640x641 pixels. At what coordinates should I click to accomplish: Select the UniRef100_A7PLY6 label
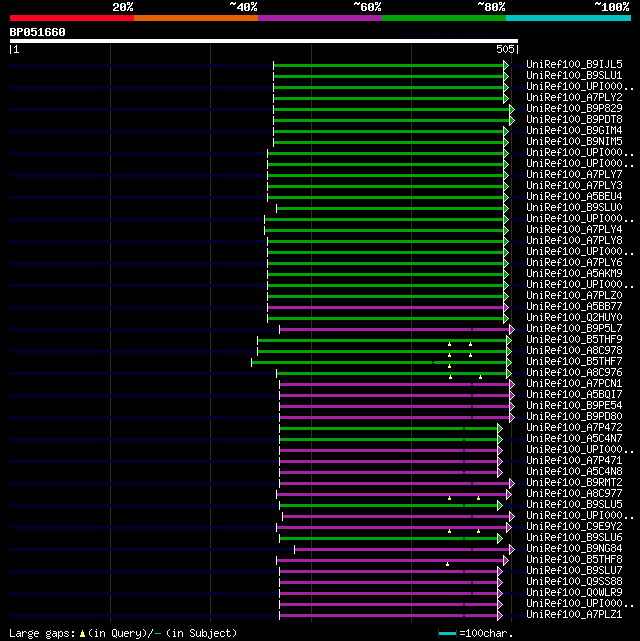574,262
